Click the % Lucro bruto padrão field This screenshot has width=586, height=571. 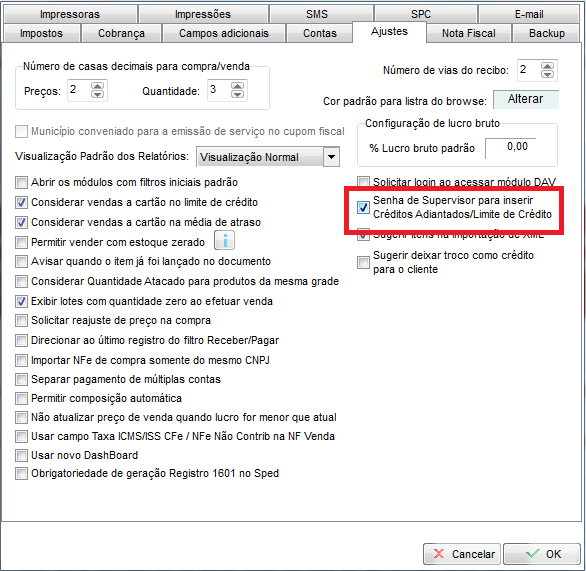click(511, 147)
